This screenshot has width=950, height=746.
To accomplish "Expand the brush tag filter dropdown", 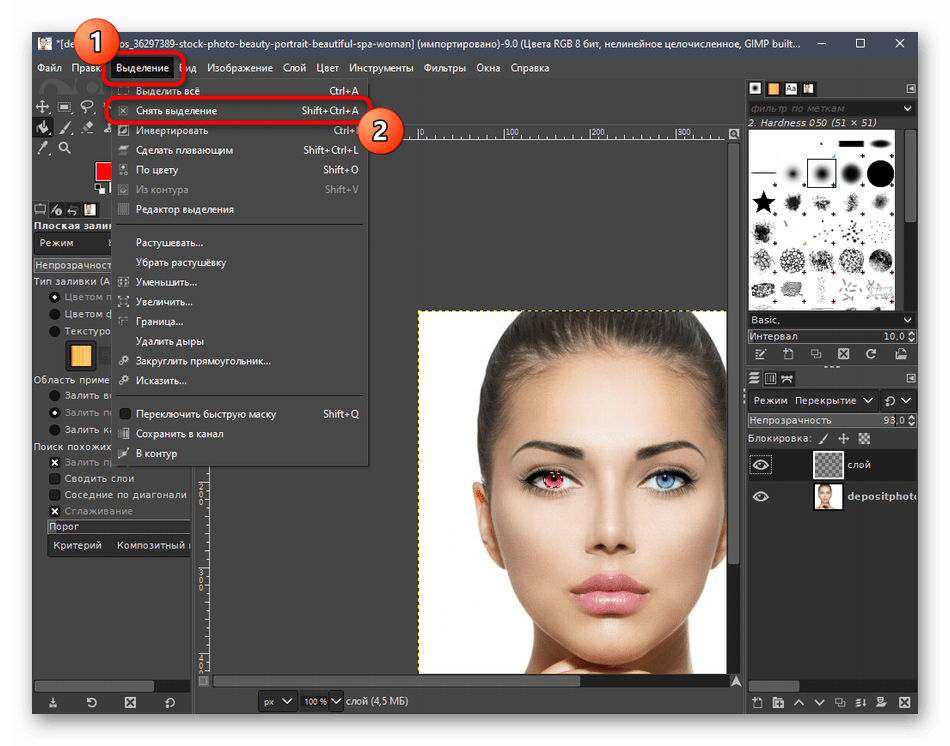I will (908, 108).
